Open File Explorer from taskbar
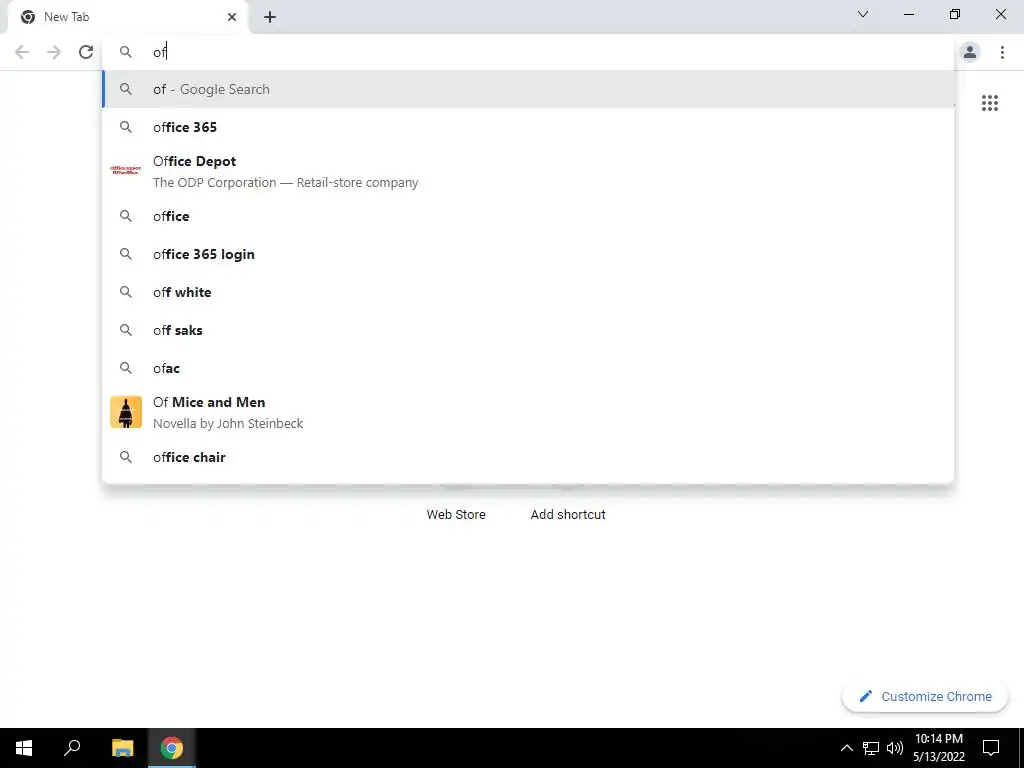The height and width of the screenshot is (768, 1024). tap(123, 748)
